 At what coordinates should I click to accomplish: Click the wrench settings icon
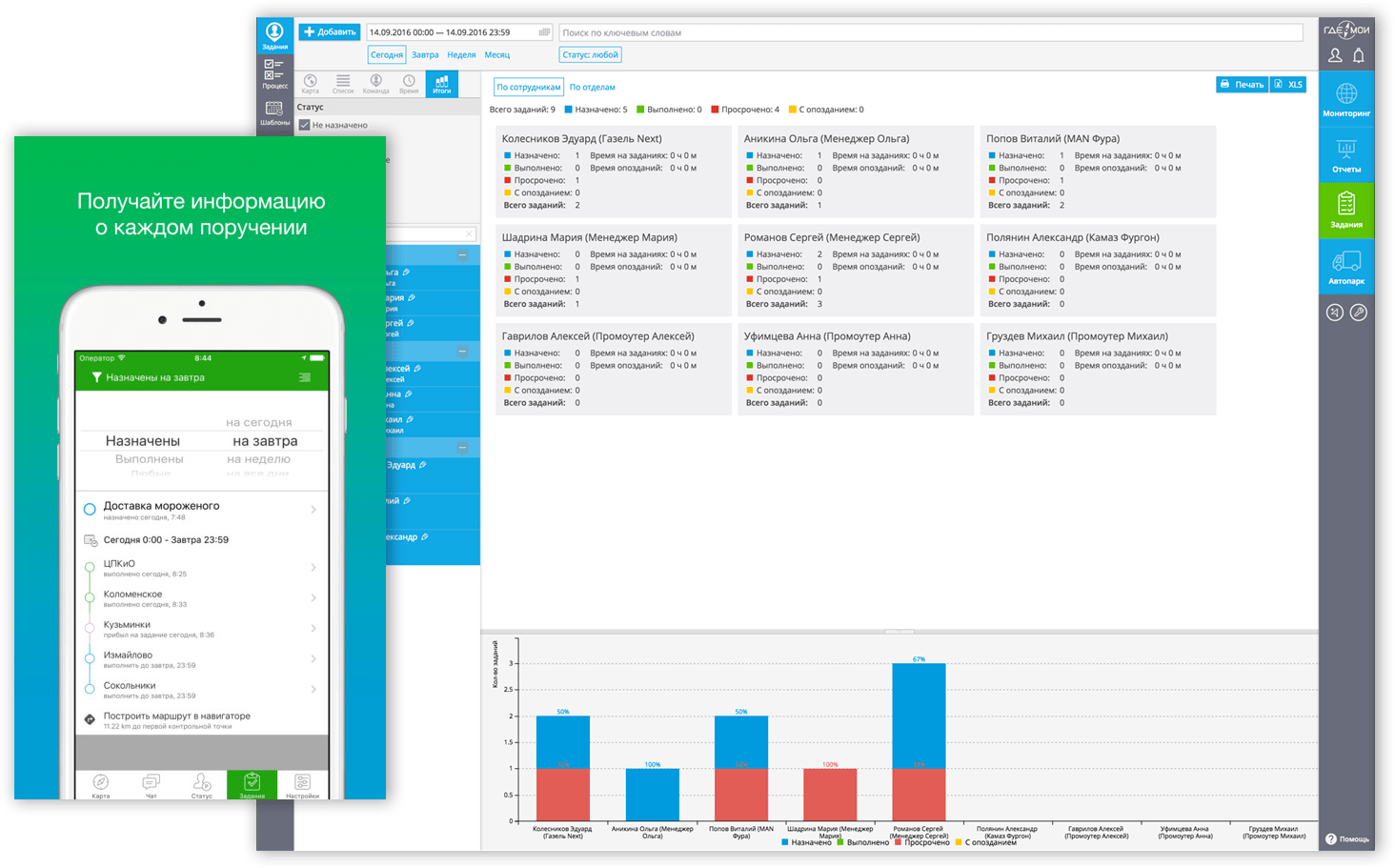1359,312
